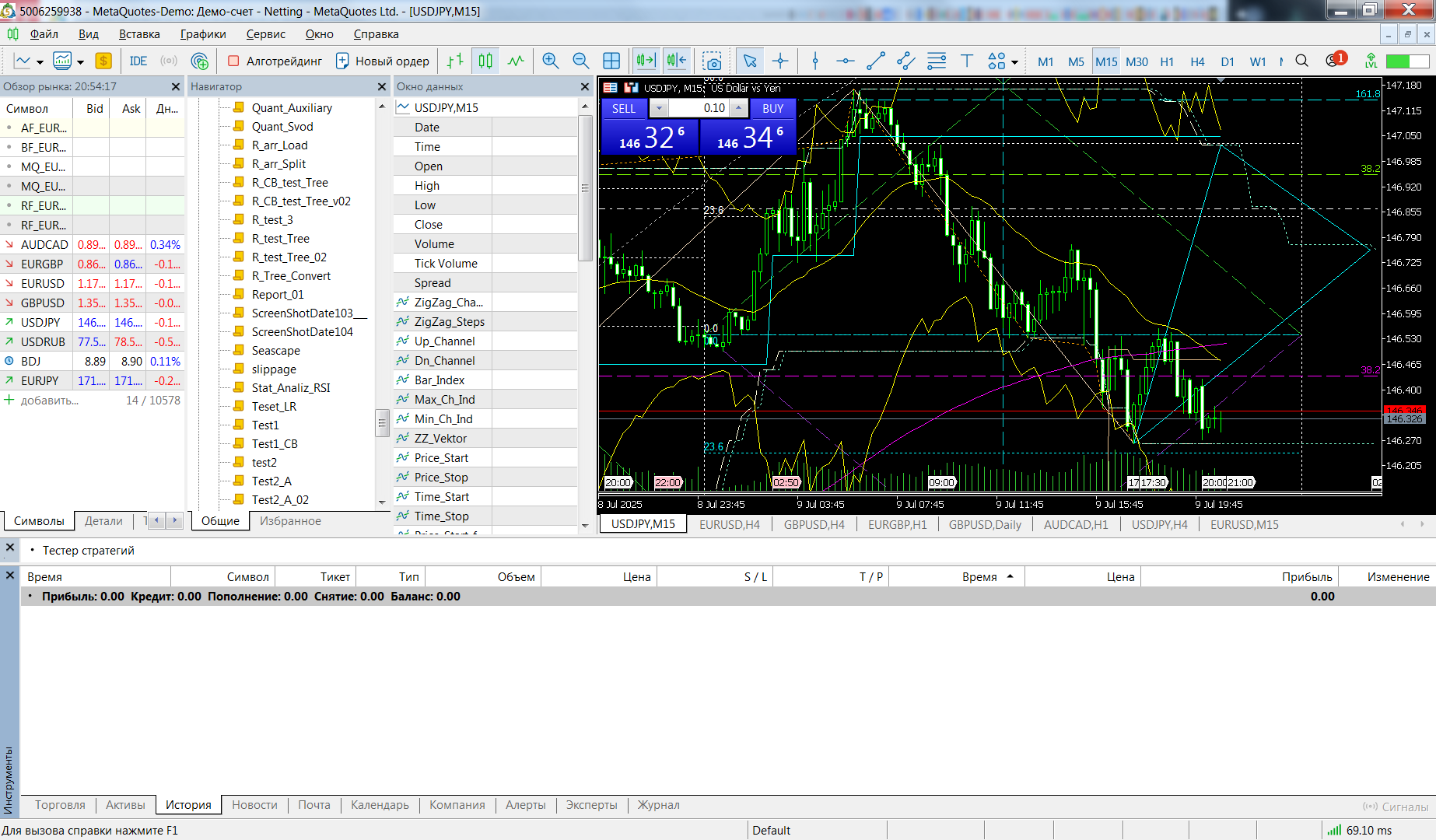1436x840 pixels.
Task: Open the chart type dropdown arrow
Action: 40,62
